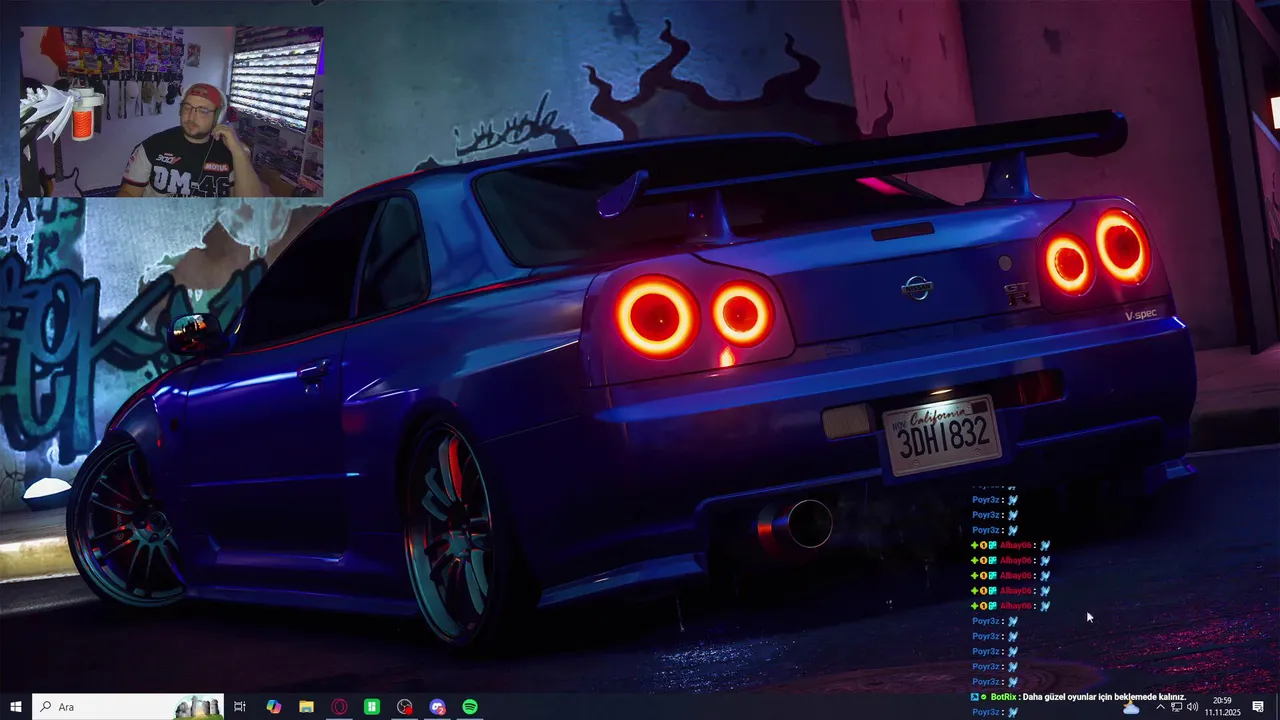Open File Explorer from the taskbar

click(x=306, y=707)
